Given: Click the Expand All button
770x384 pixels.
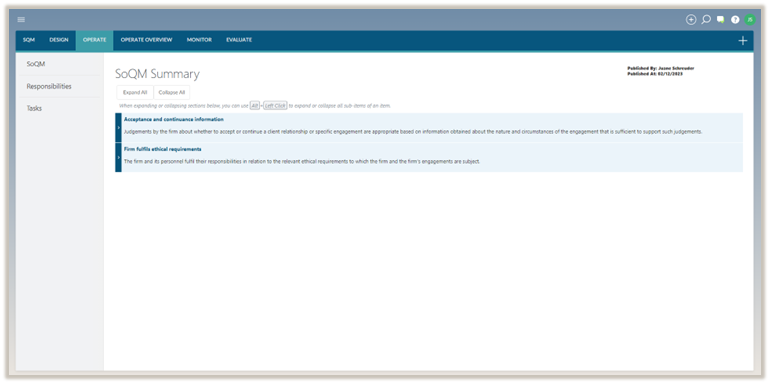Looking at the screenshot, I should 135,92.
